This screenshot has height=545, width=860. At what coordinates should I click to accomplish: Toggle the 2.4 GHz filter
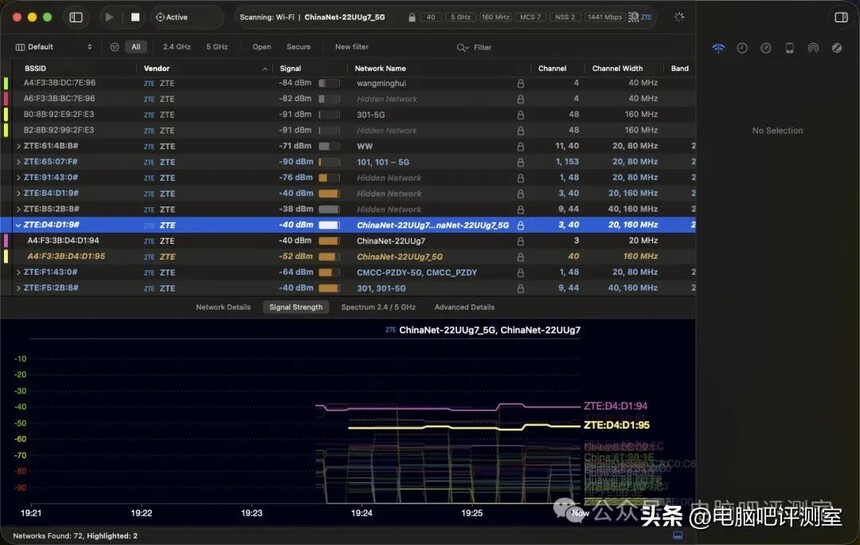coord(177,47)
